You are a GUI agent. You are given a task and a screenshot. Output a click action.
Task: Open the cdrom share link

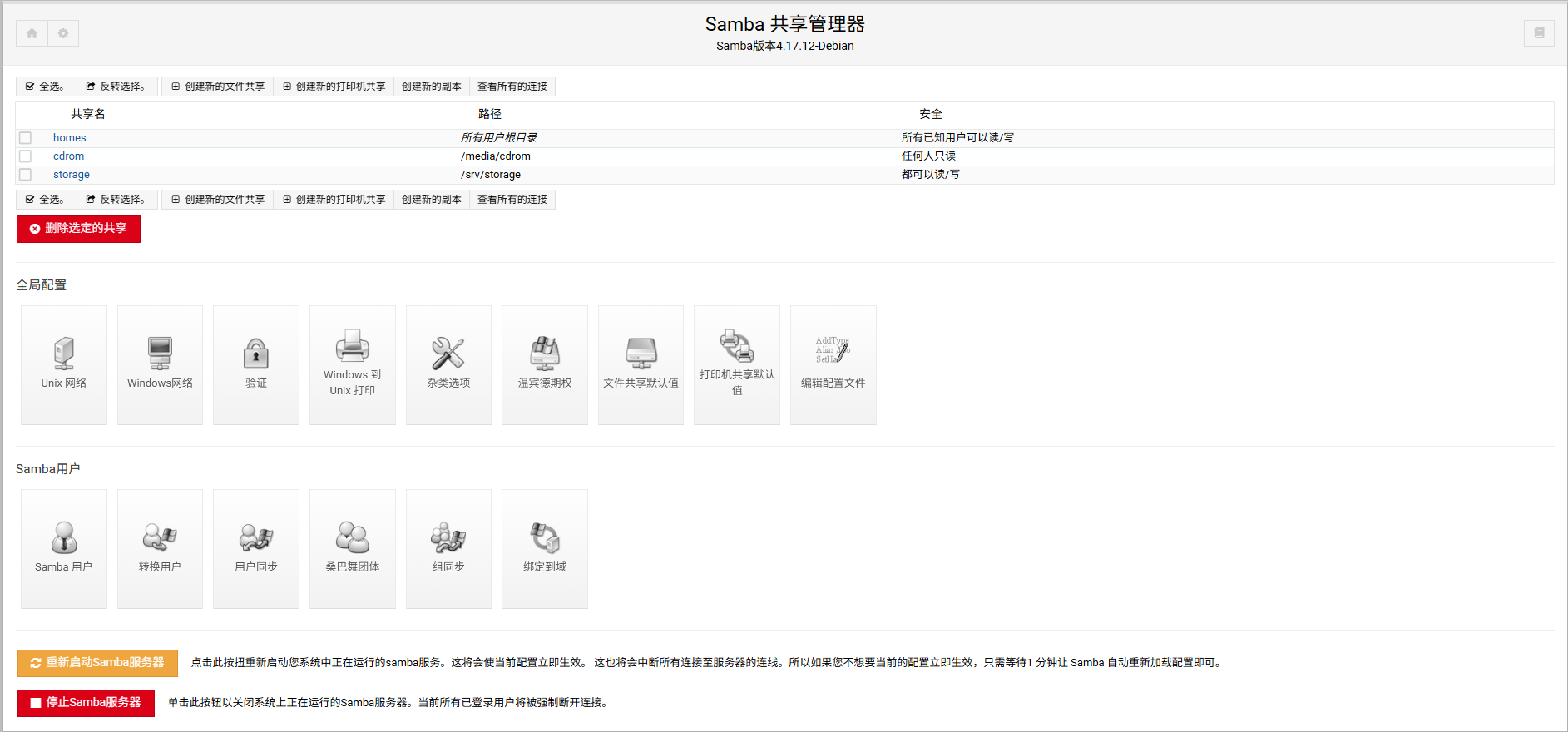pyautogui.click(x=69, y=156)
